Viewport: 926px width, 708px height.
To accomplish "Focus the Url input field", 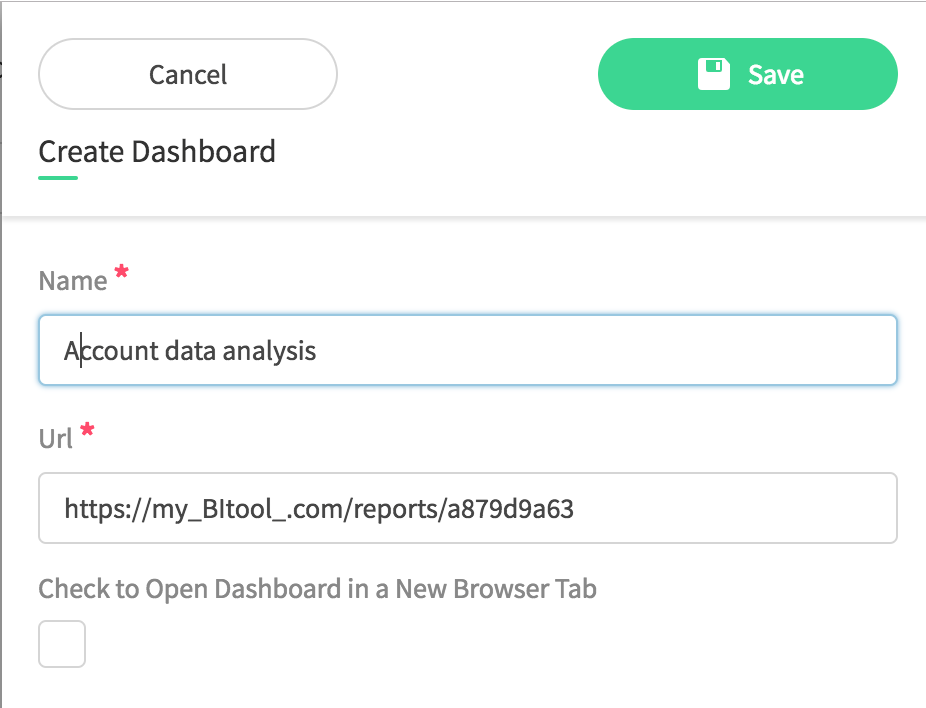I will (468, 508).
